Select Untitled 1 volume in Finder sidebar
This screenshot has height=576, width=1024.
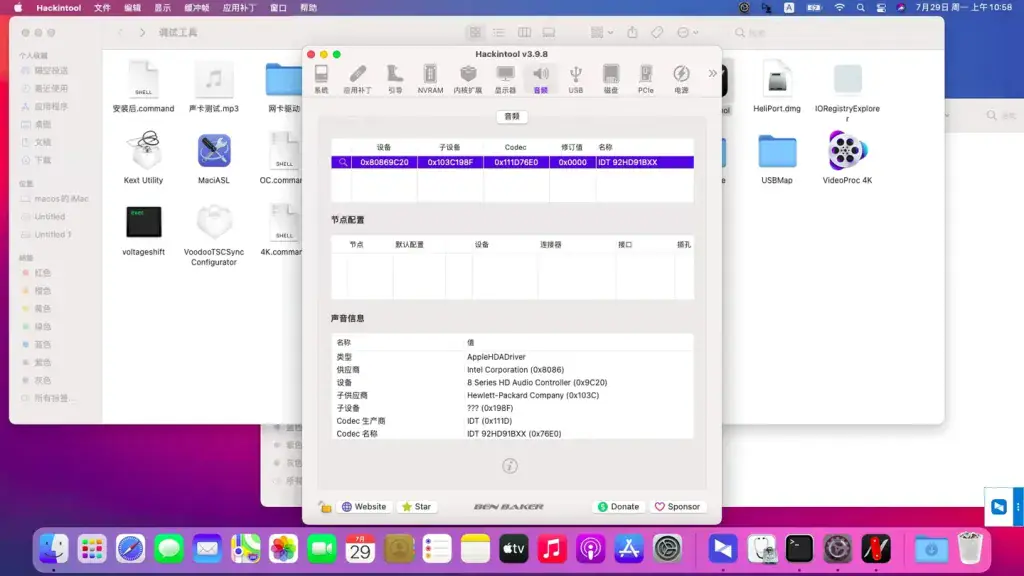coord(54,234)
